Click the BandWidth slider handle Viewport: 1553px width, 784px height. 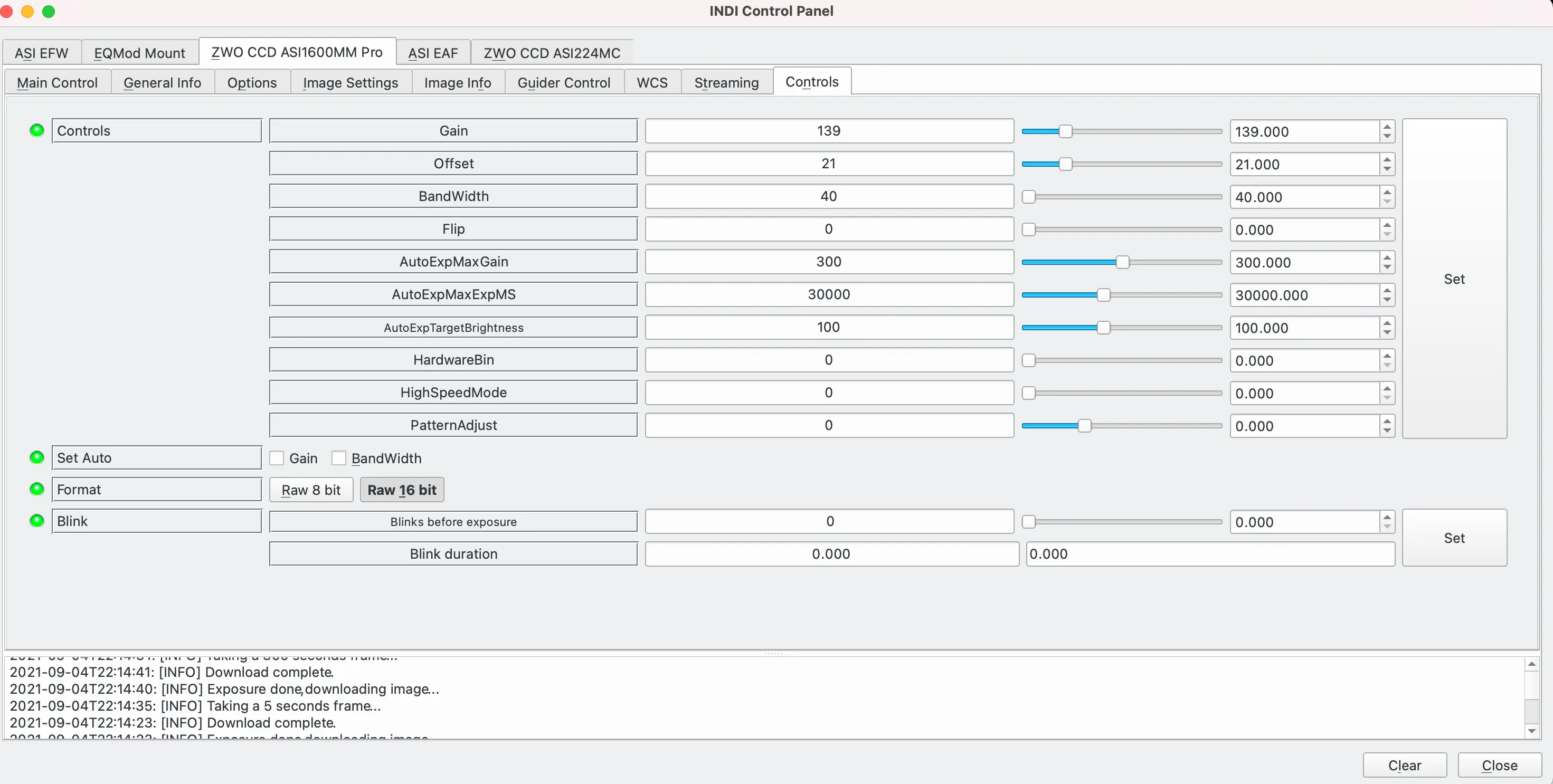(1029, 197)
